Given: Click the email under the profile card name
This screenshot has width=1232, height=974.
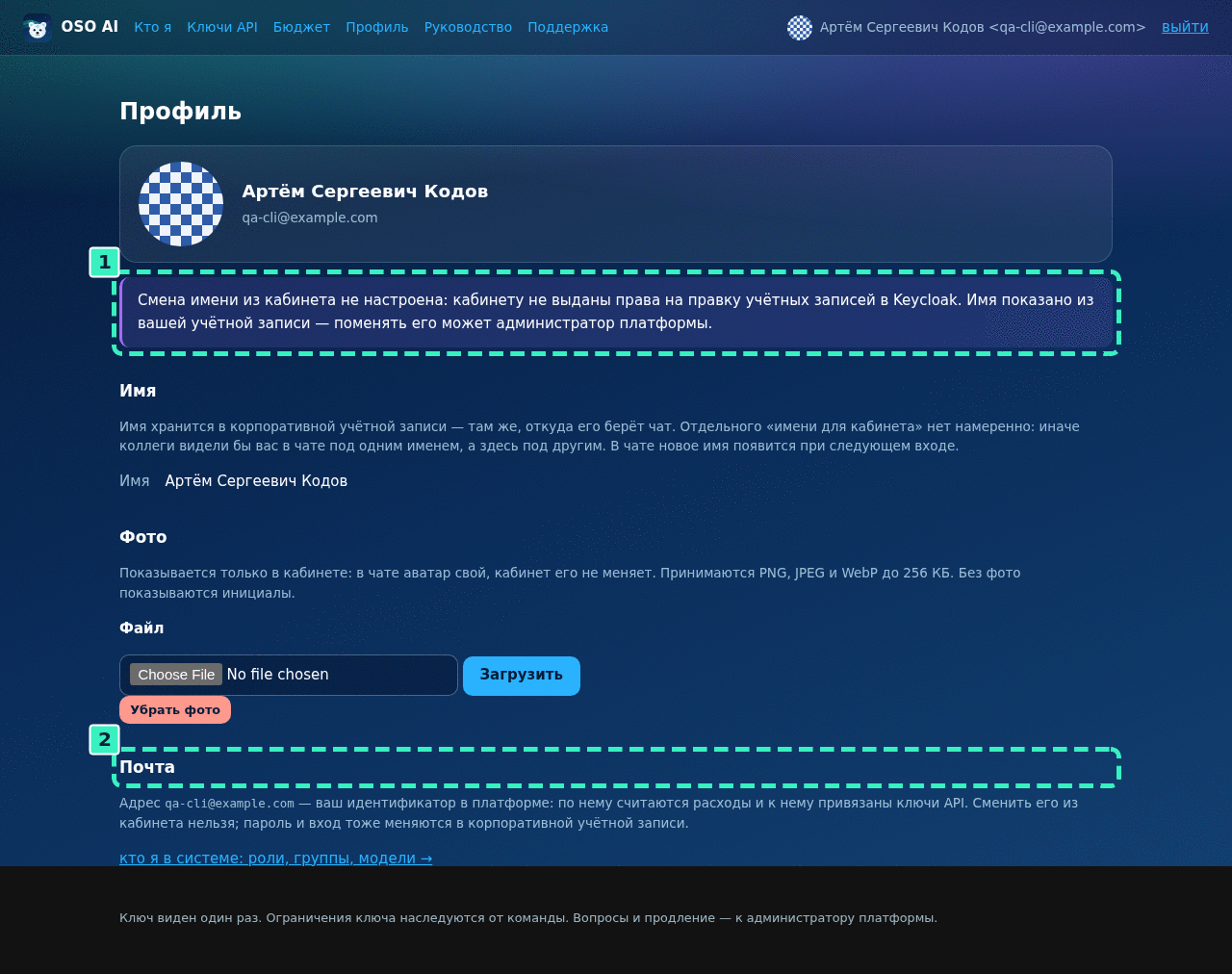Looking at the screenshot, I should [310, 218].
